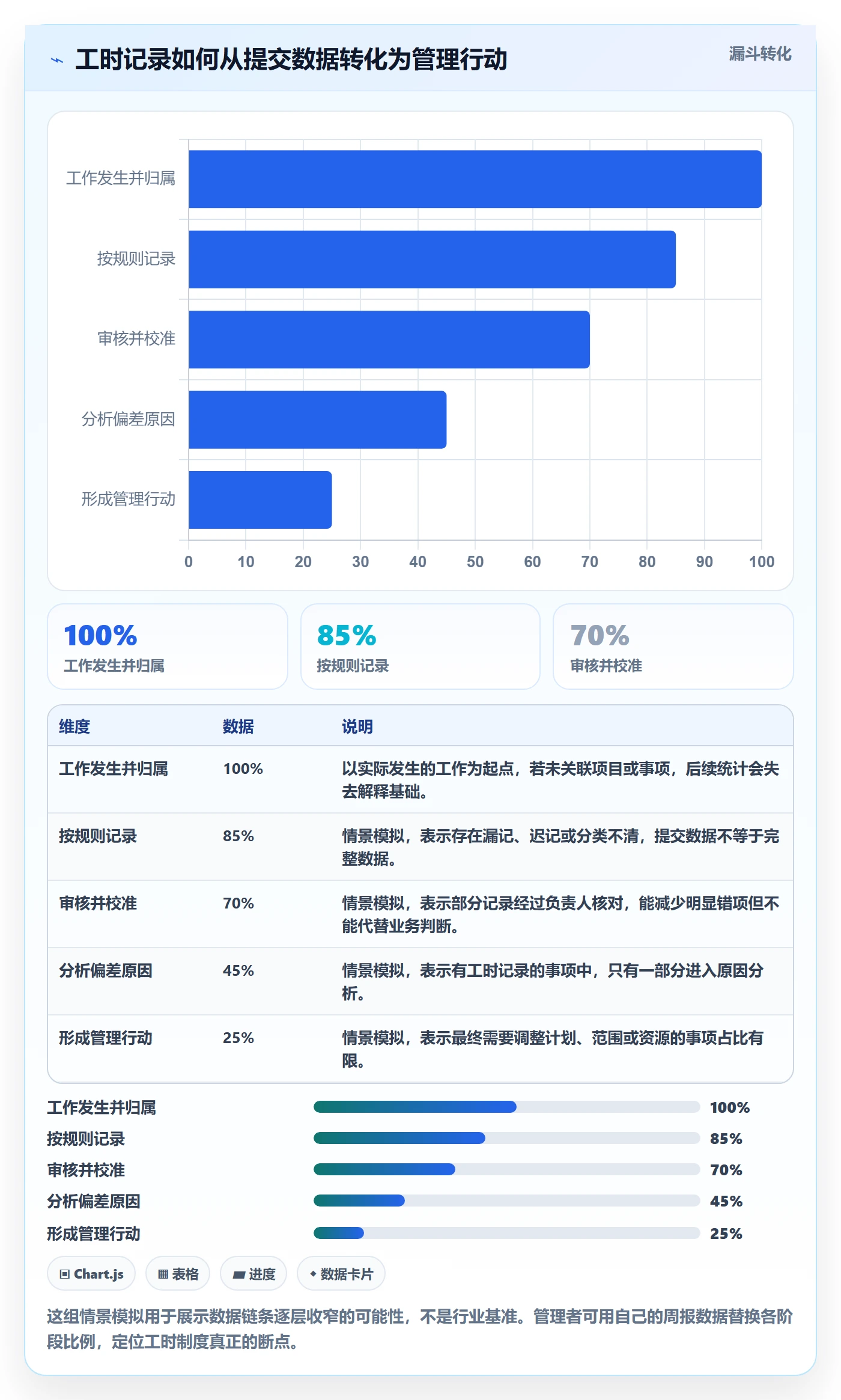
Task: Click table cell 45% in 分析偏差原因 row
Action: (238, 970)
